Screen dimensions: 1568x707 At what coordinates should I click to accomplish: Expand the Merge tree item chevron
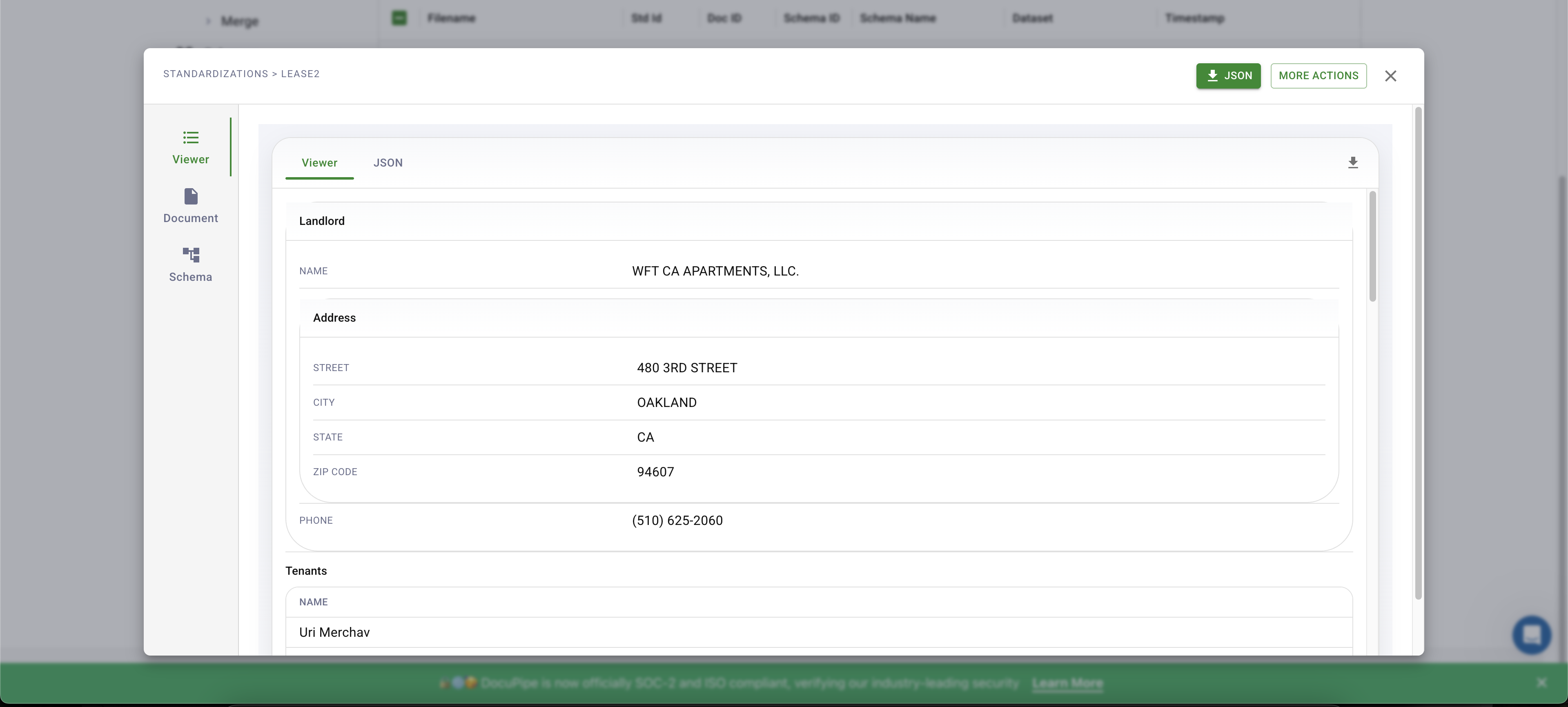[208, 21]
